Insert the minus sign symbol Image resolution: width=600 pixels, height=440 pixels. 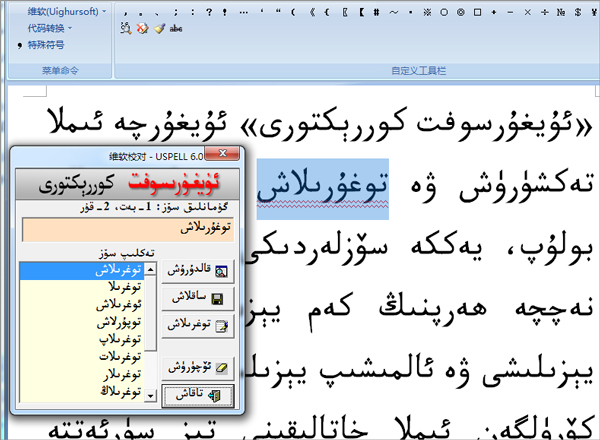(x=510, y=13)
